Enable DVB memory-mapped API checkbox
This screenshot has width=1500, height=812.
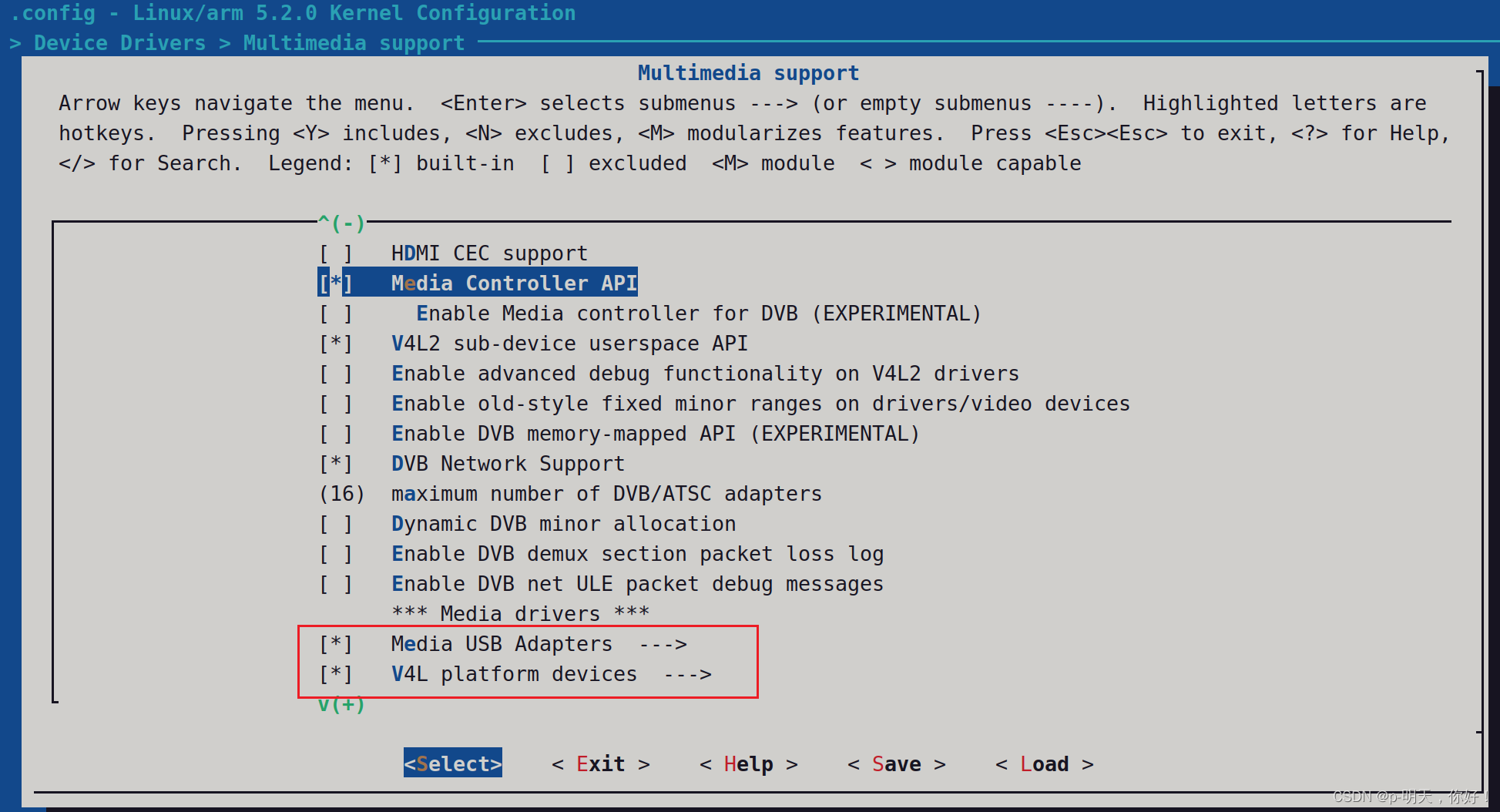(x=336, y=434)
